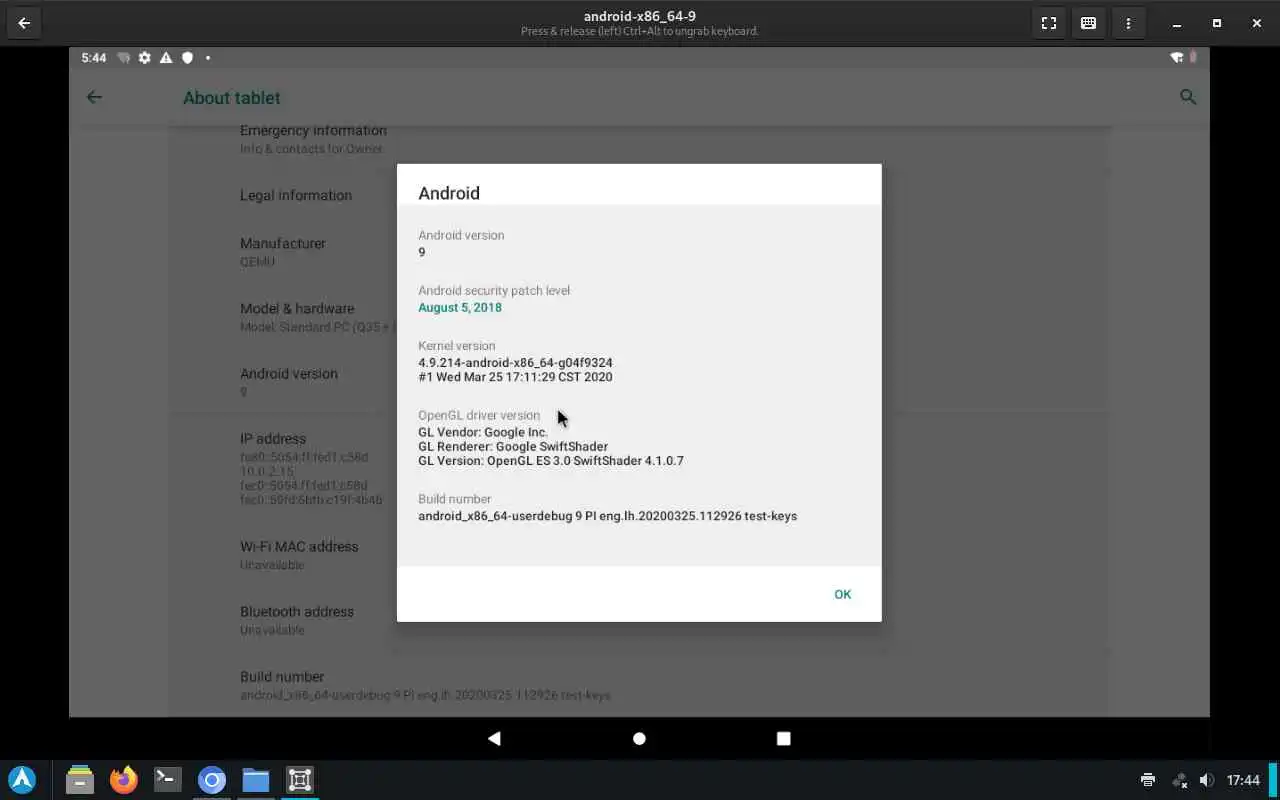This screenshot has width=1280, height=800.
Task: Click the dialog Build number value text
Action: pos(608,516)
